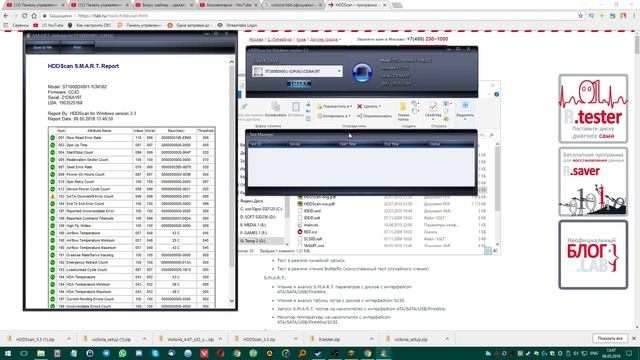Select C: win10pro SSD120 drive in Explorer tree

pyautogui.click(x=261, y=209)
